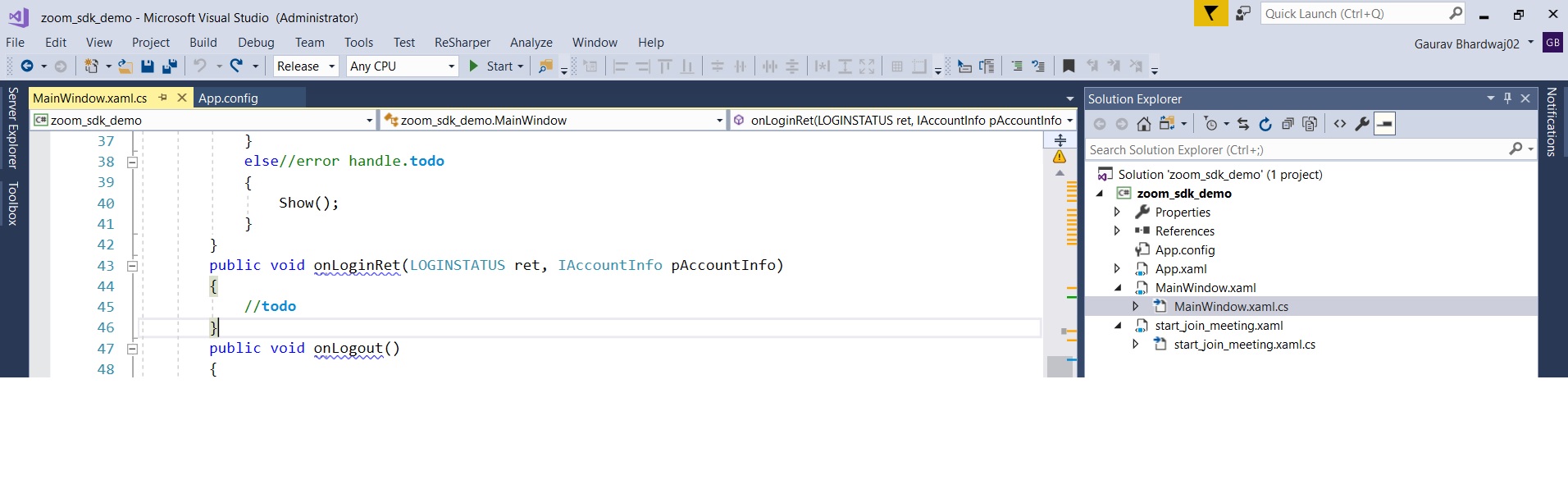Open the ReSharper menu
Screen dimensions: 1568x480
coord(463,43)
